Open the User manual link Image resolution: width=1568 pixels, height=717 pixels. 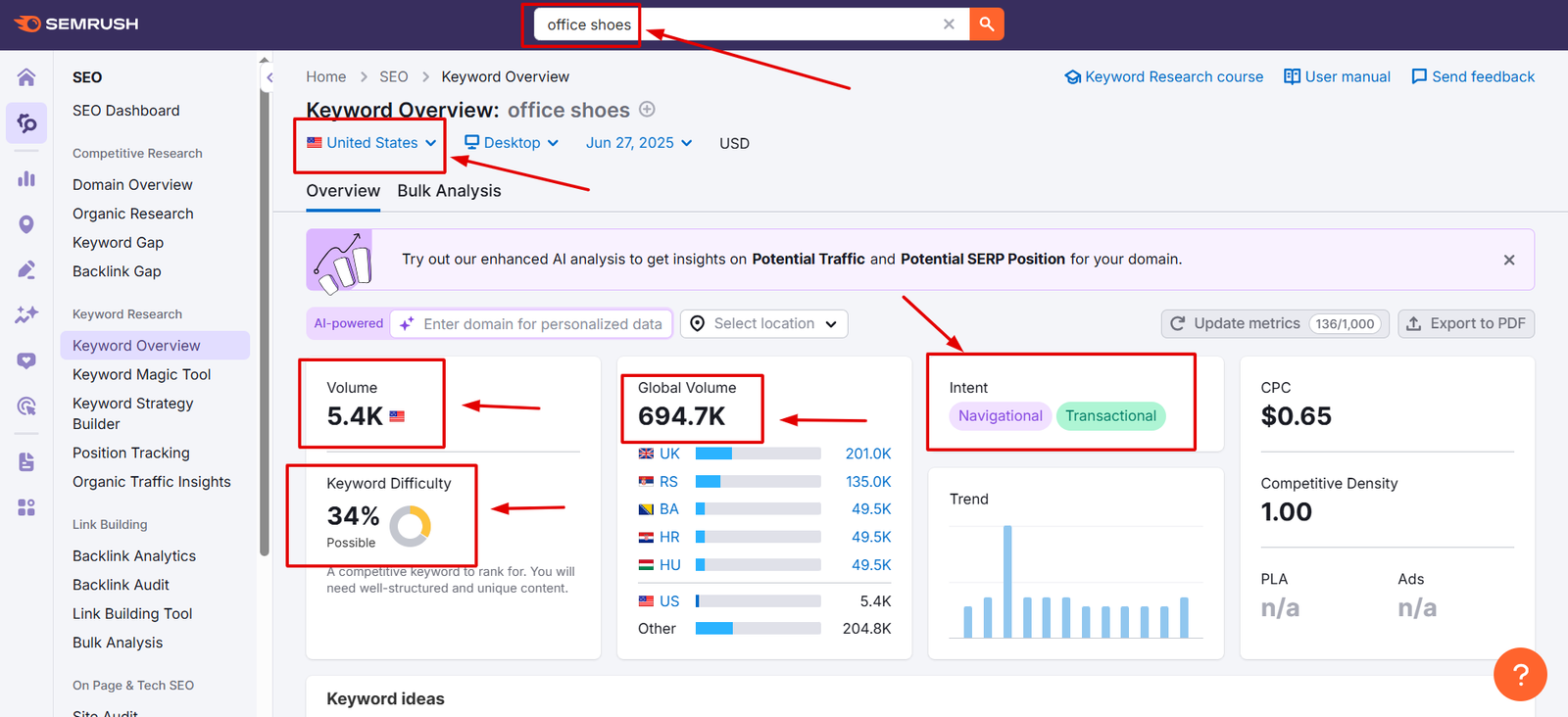click(x=1338, y=76)
